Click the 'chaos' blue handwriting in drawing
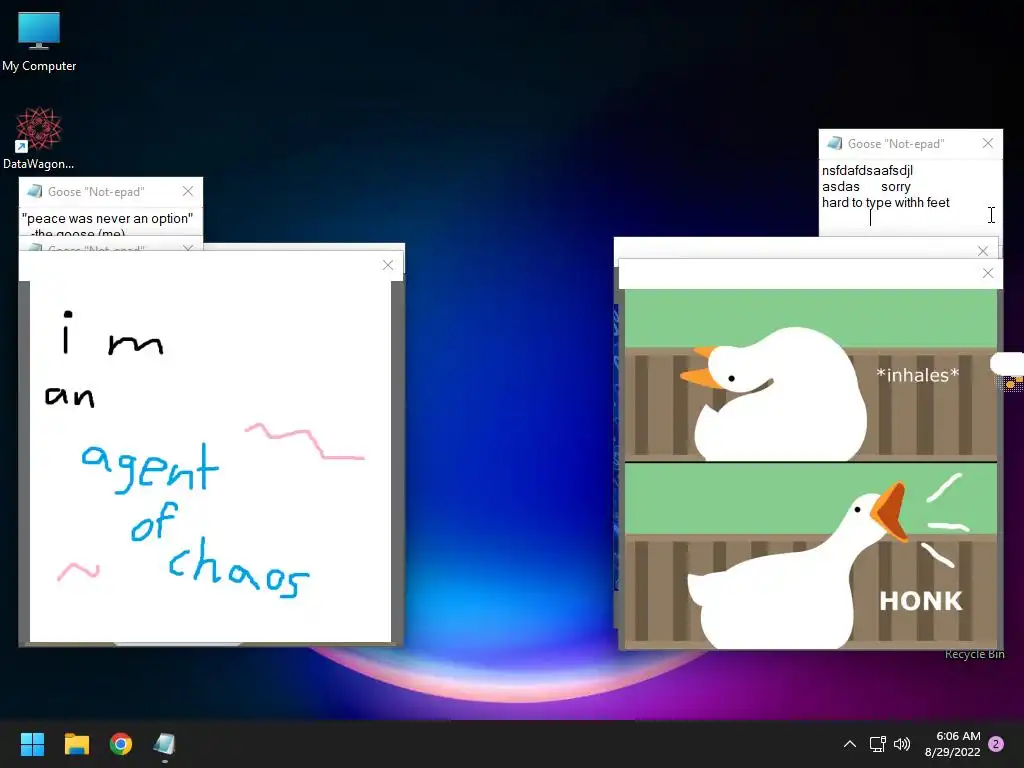This screenshot has height=768, width=1024. point(239,568)
